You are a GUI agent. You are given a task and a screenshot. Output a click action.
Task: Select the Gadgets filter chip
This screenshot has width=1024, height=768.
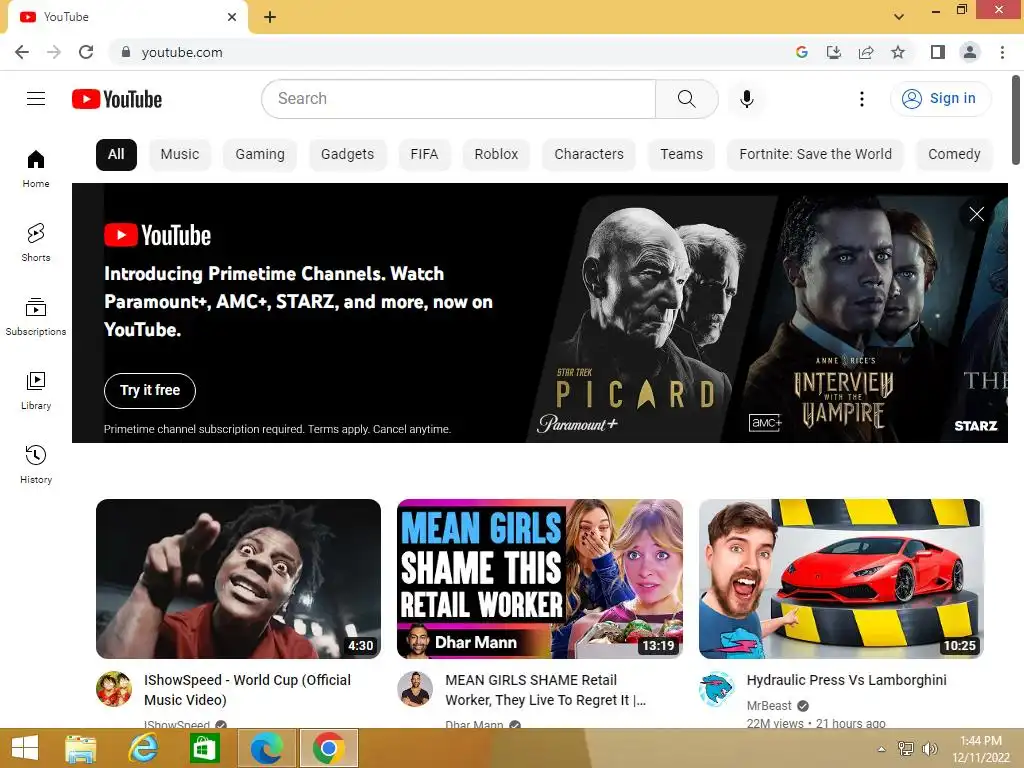[x=347, y=155]
